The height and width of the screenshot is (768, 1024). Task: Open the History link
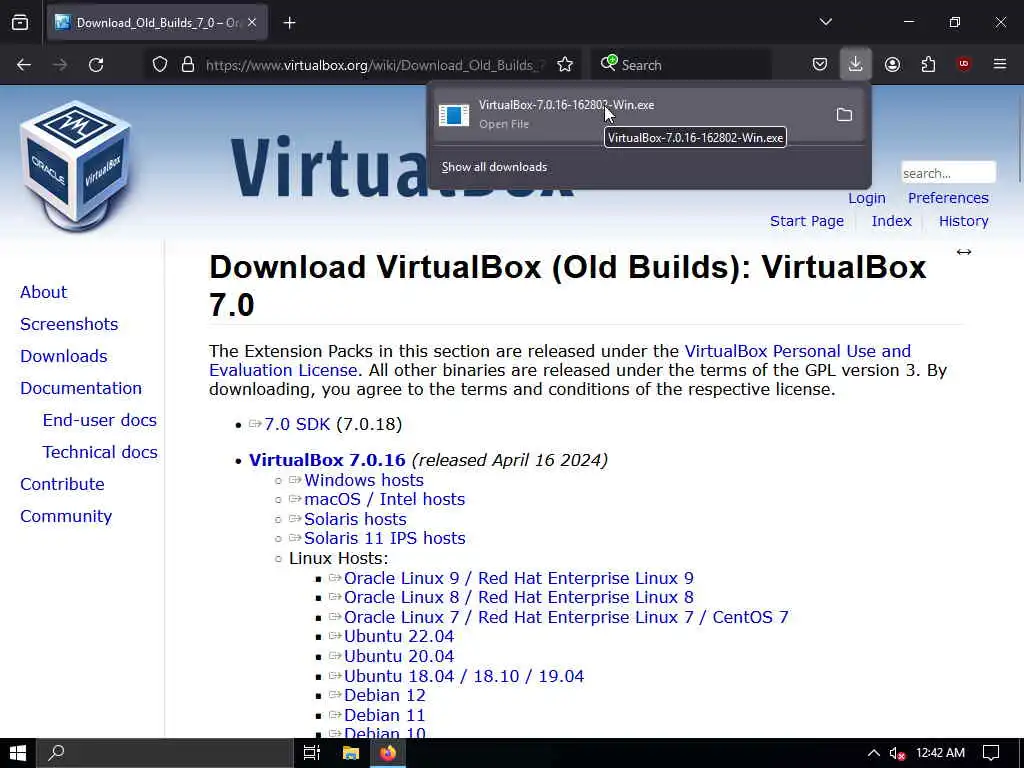(x=963, y=221)
